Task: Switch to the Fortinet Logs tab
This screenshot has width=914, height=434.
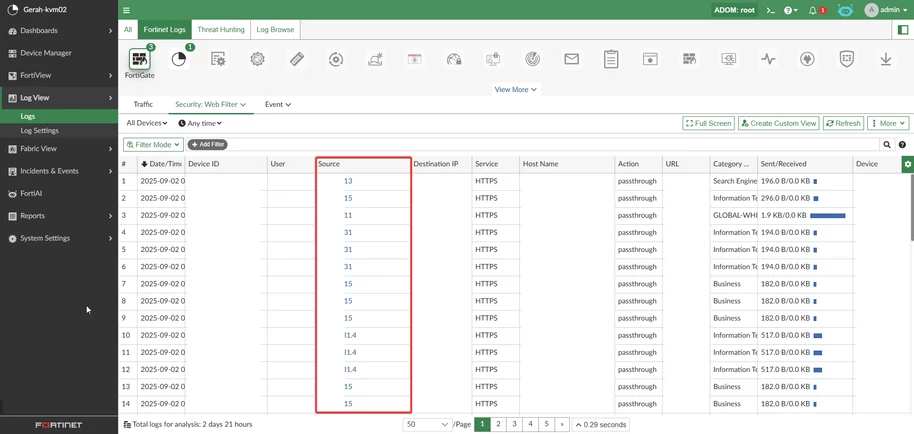Action: coord(165,29)
